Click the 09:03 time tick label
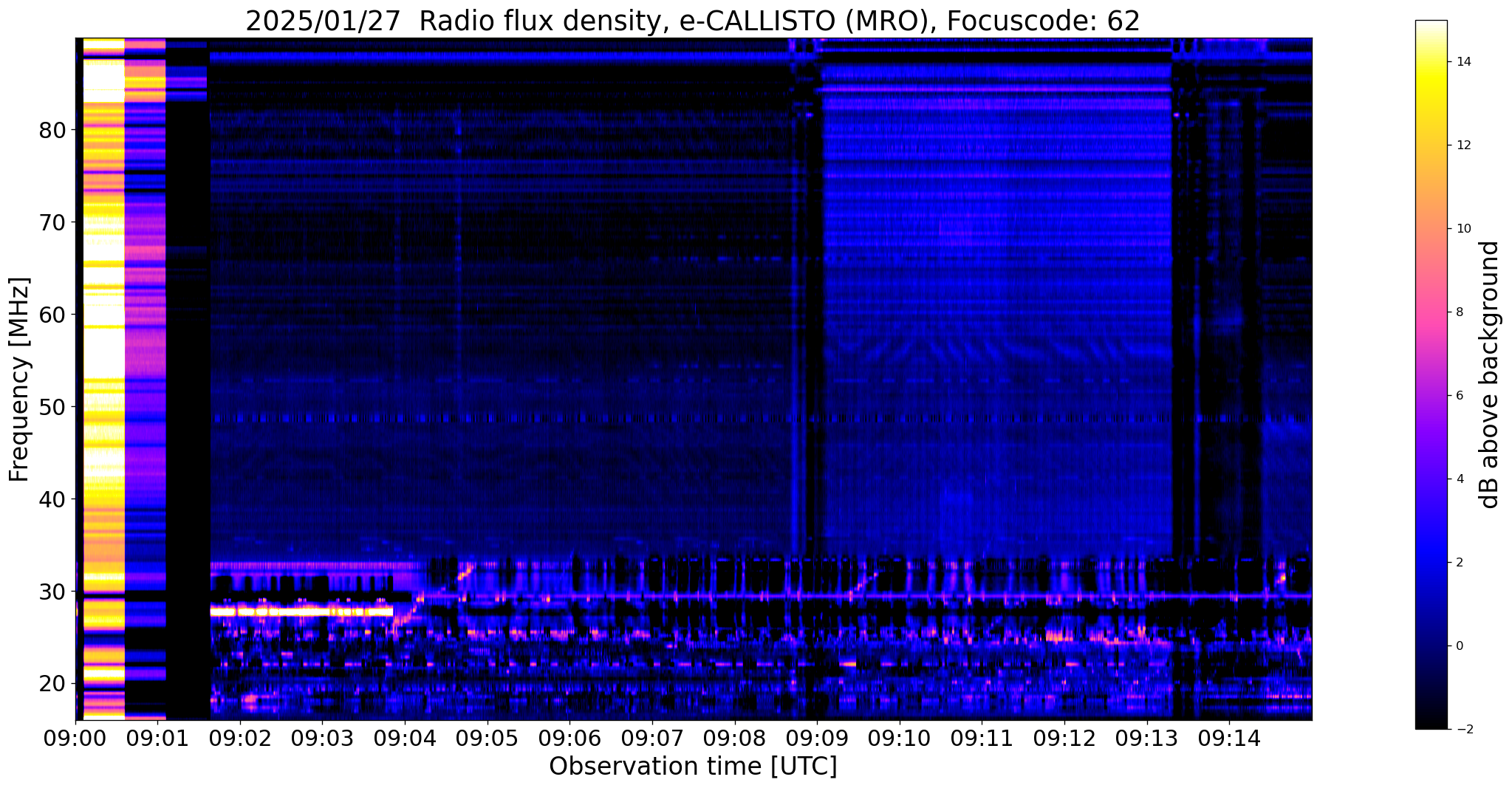The height and width of the screenshot is (788, 1512). pos(323,739)
